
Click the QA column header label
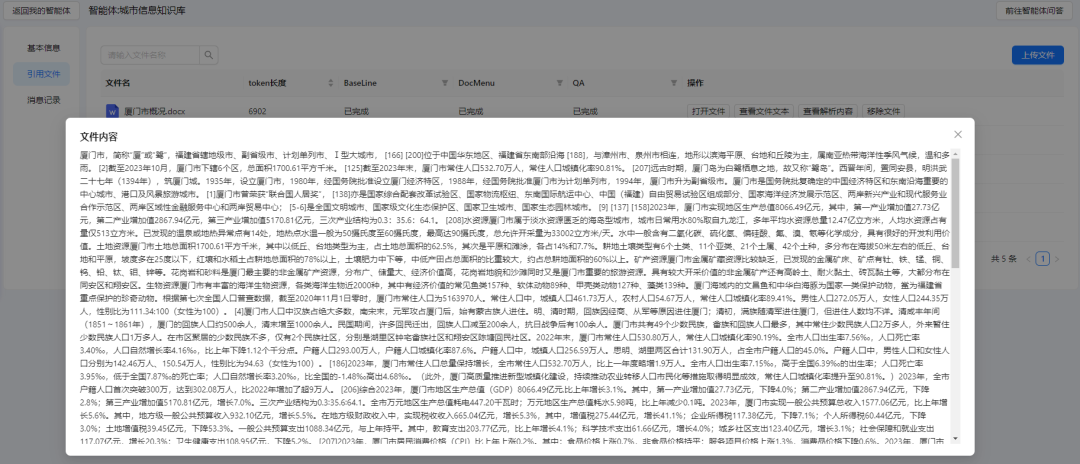pyautogui.click(x=579, y=83)
